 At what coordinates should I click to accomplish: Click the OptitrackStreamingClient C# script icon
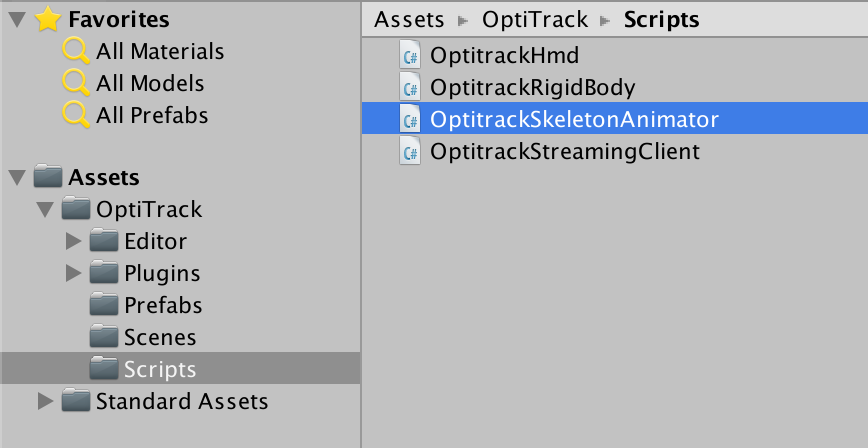[410, 151]
